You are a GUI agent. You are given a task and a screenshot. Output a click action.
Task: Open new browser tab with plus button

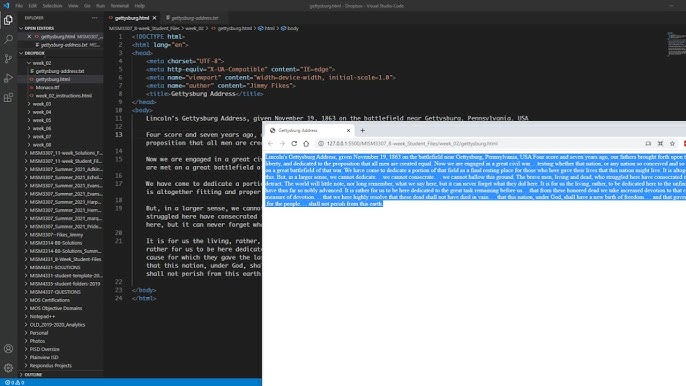coord(362,130)
